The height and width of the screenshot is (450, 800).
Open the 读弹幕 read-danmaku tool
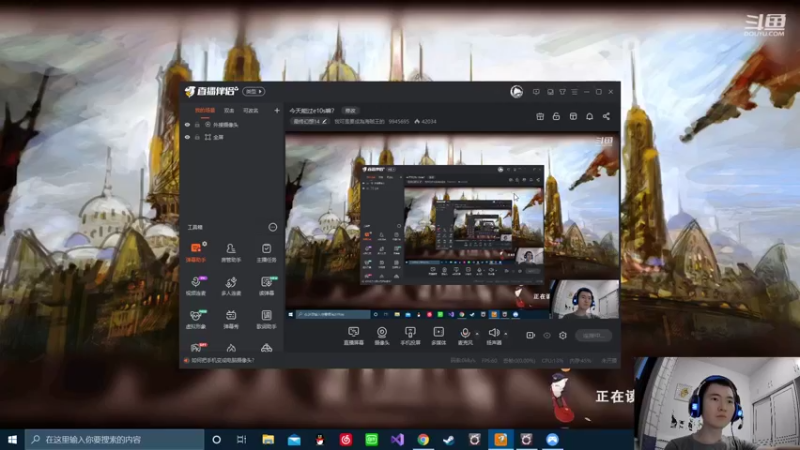[x=266, y=286]
